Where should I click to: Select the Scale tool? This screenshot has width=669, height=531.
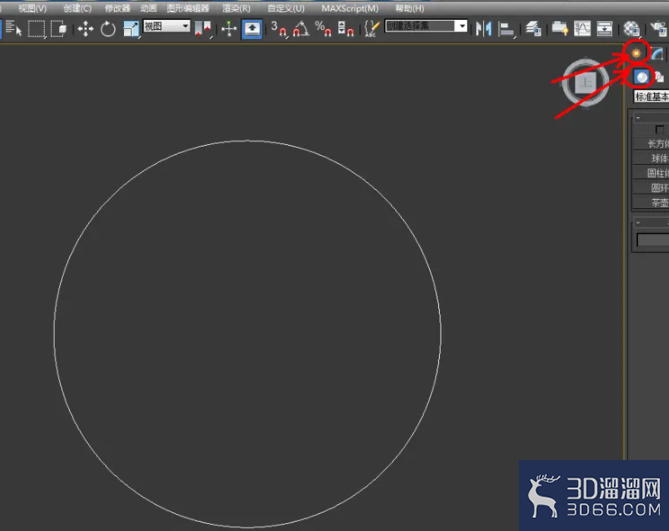[131, 29]
